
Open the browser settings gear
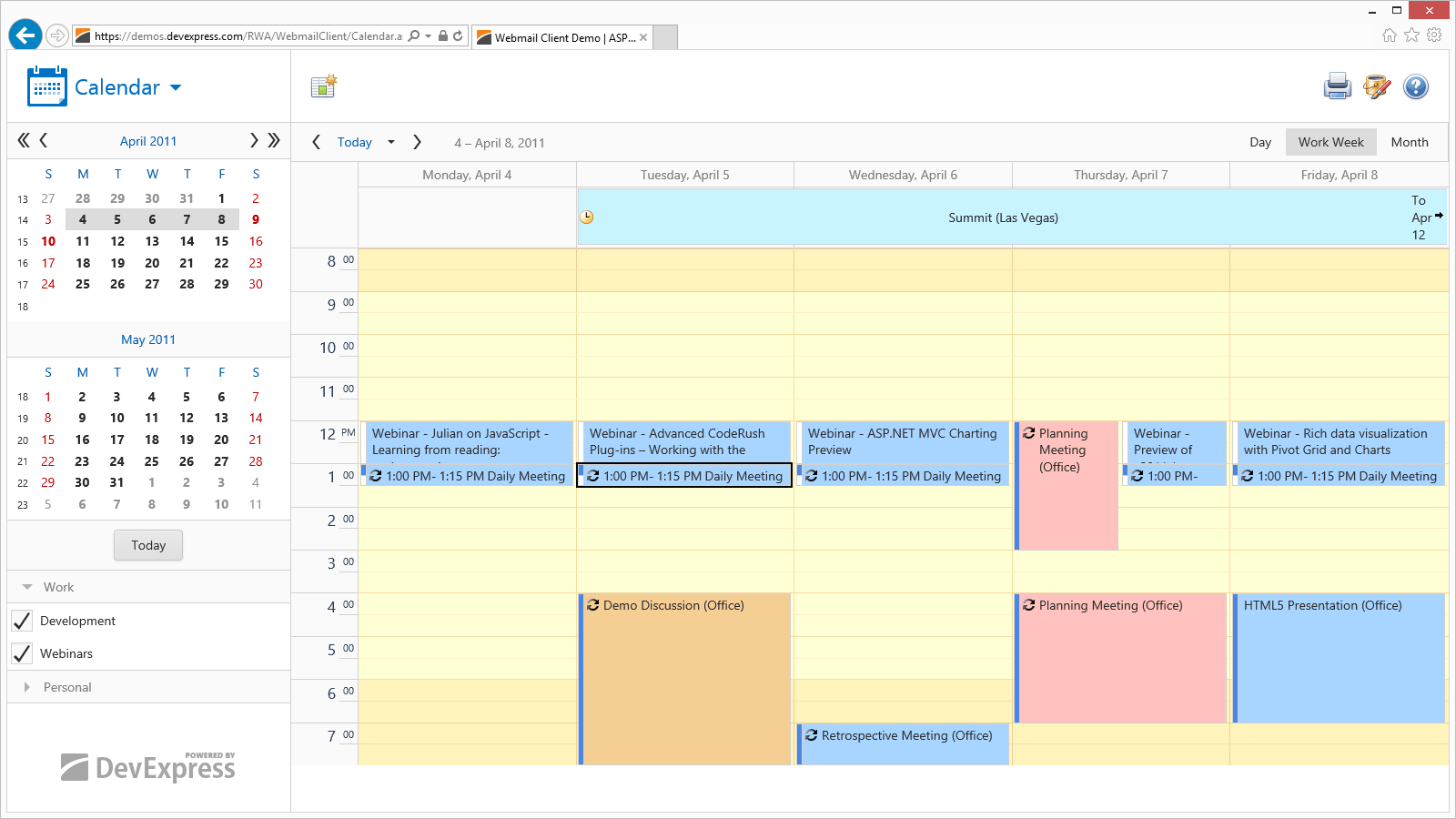(x=1434, y=35)
